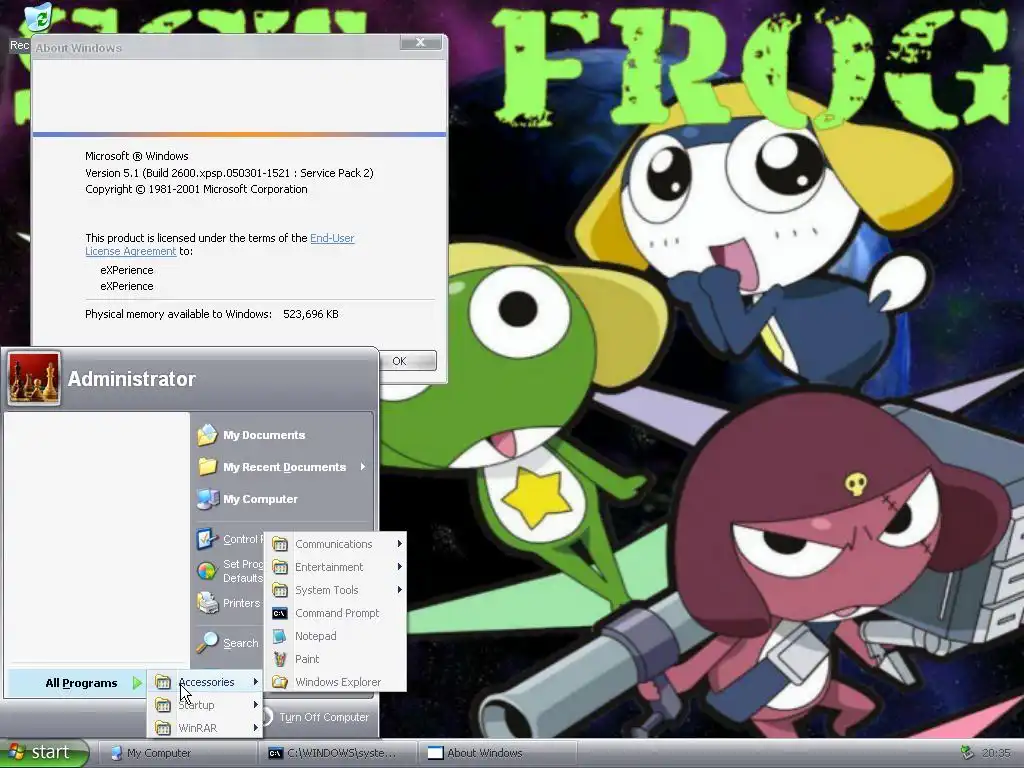Screen dimensions: 1024x768
Task: Click the Accessories folder icon
Action: 163,682
